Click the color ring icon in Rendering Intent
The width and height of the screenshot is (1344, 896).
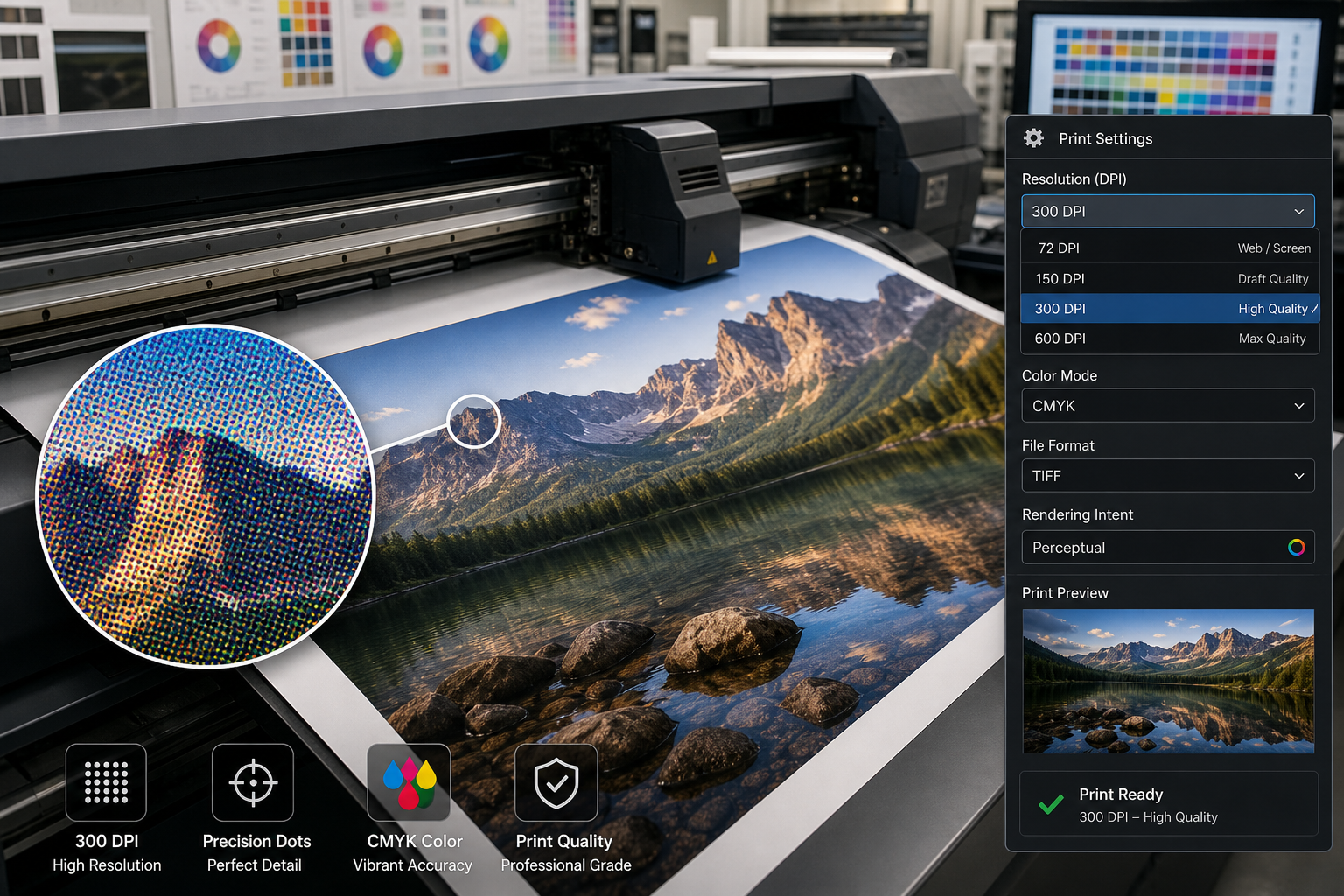click(x=1296, y=548)
